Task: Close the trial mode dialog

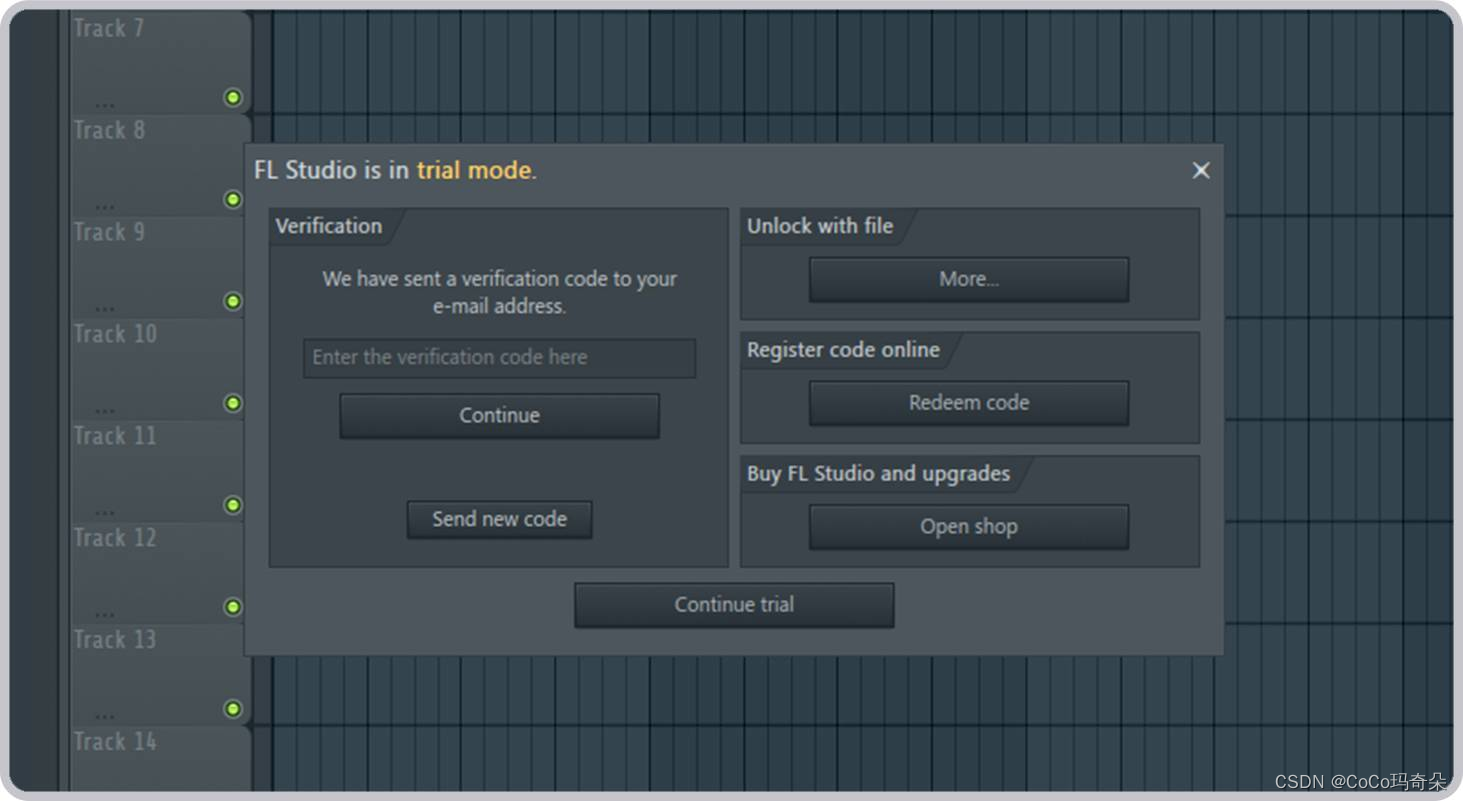Action: click(1201, 171)
